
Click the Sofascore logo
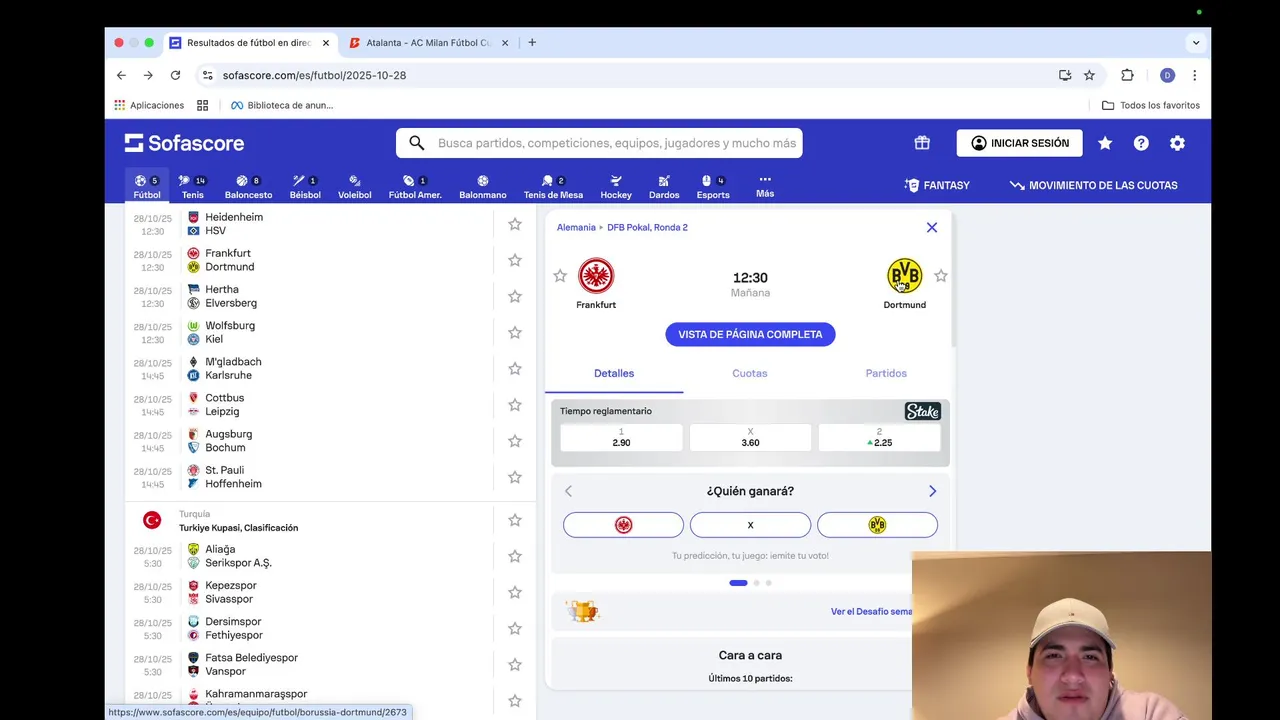184,143
